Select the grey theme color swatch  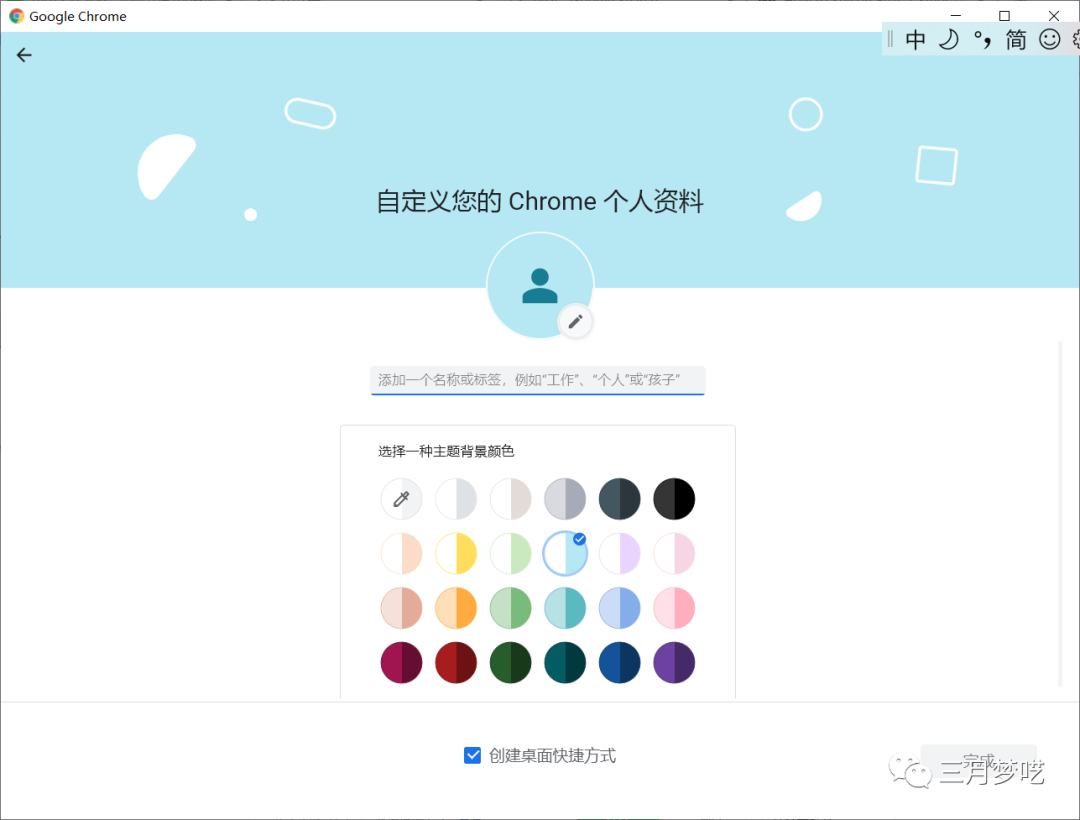click(x=565, y=498)
